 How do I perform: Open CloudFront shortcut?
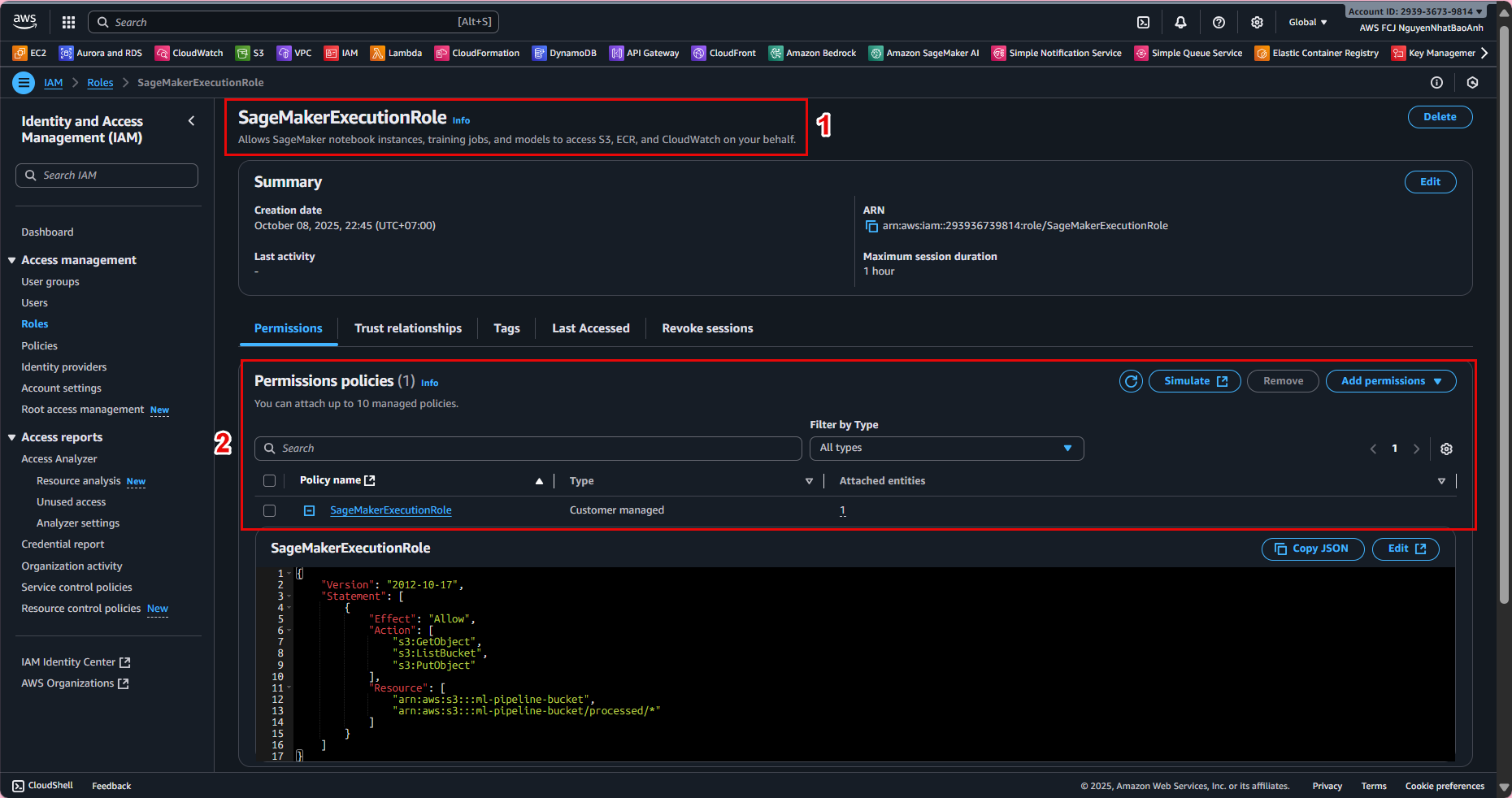(724, 53)
